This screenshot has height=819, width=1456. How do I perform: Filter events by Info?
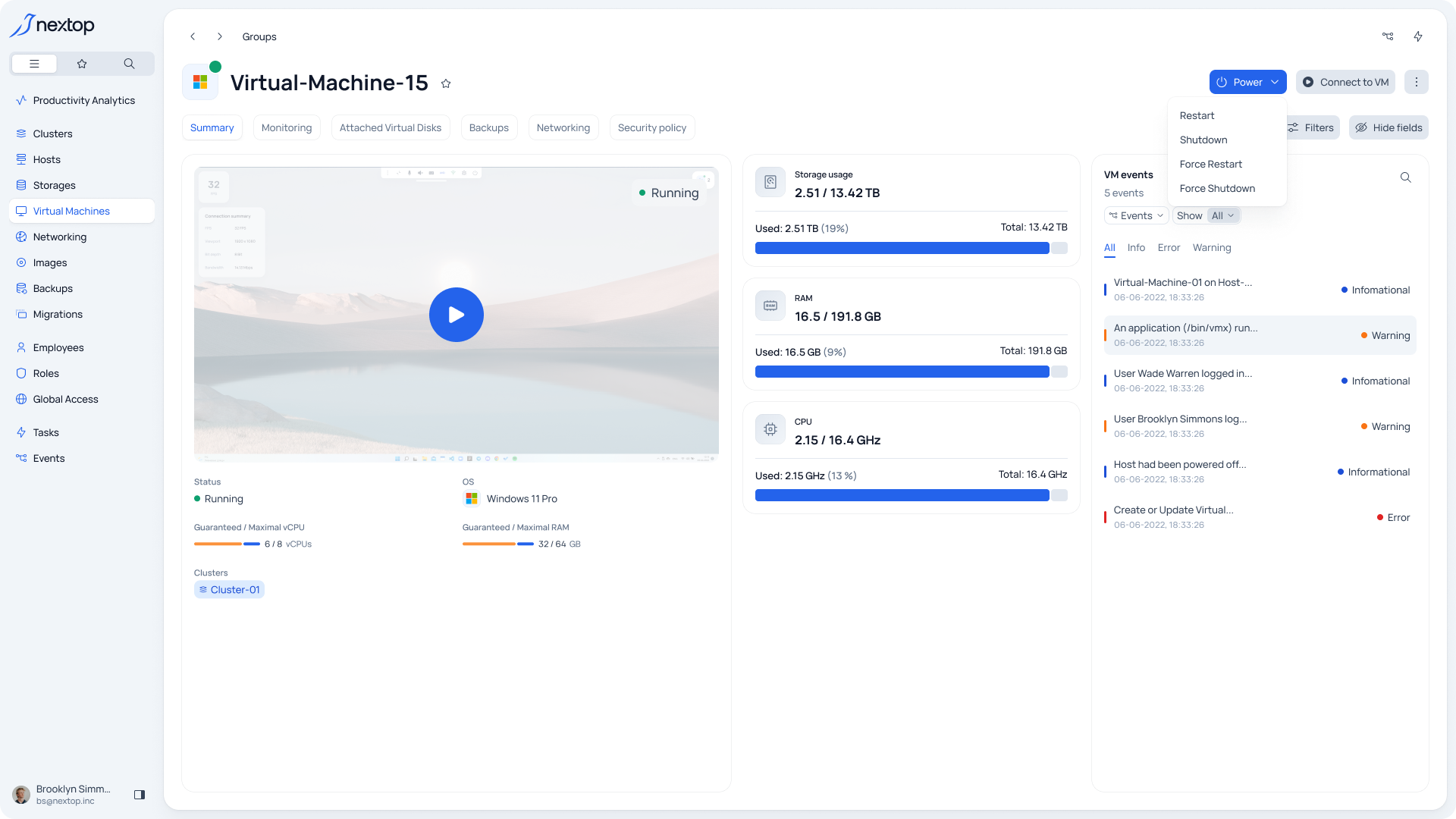1136,248
